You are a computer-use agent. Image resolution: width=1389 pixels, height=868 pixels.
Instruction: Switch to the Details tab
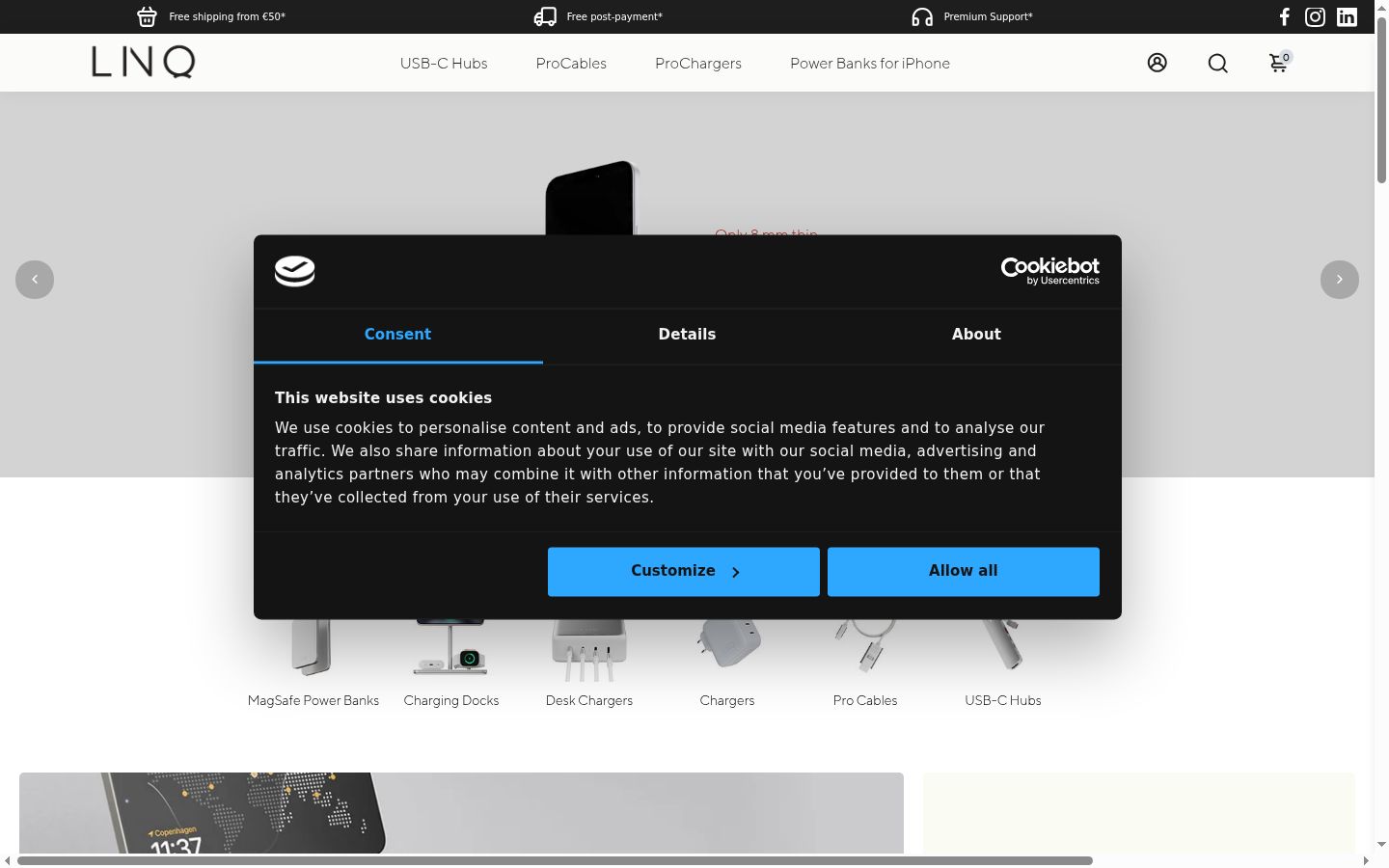coord(688,335)
